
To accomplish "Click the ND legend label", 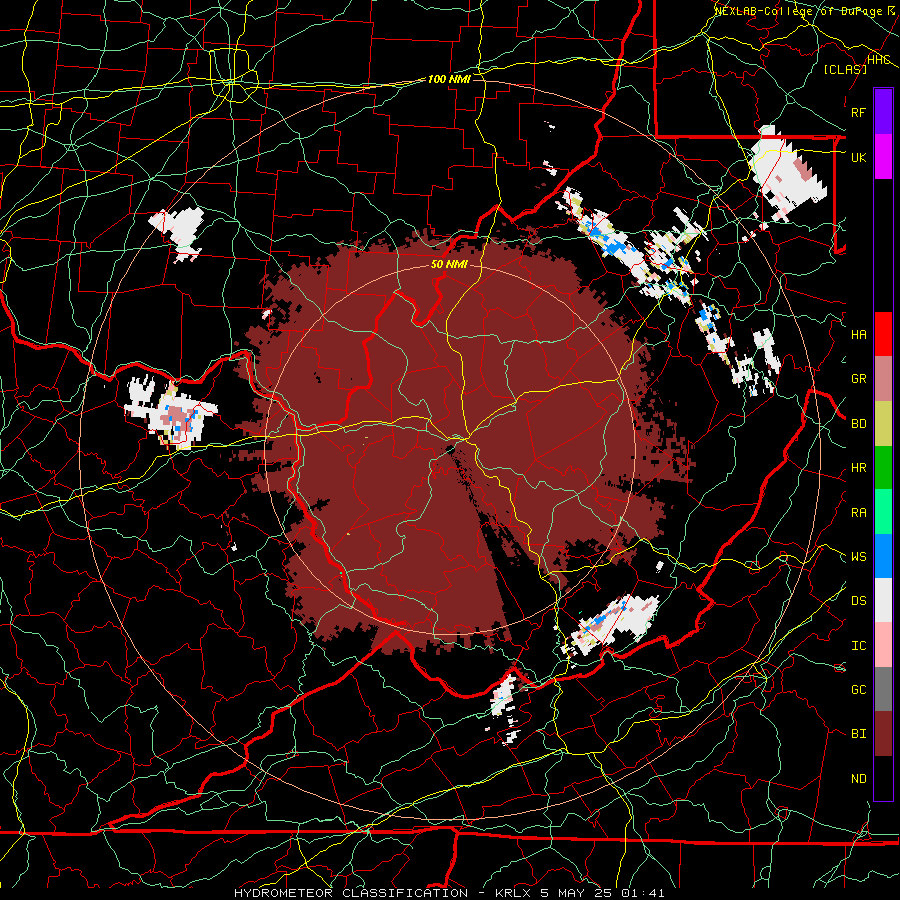I will pos(858,779).
